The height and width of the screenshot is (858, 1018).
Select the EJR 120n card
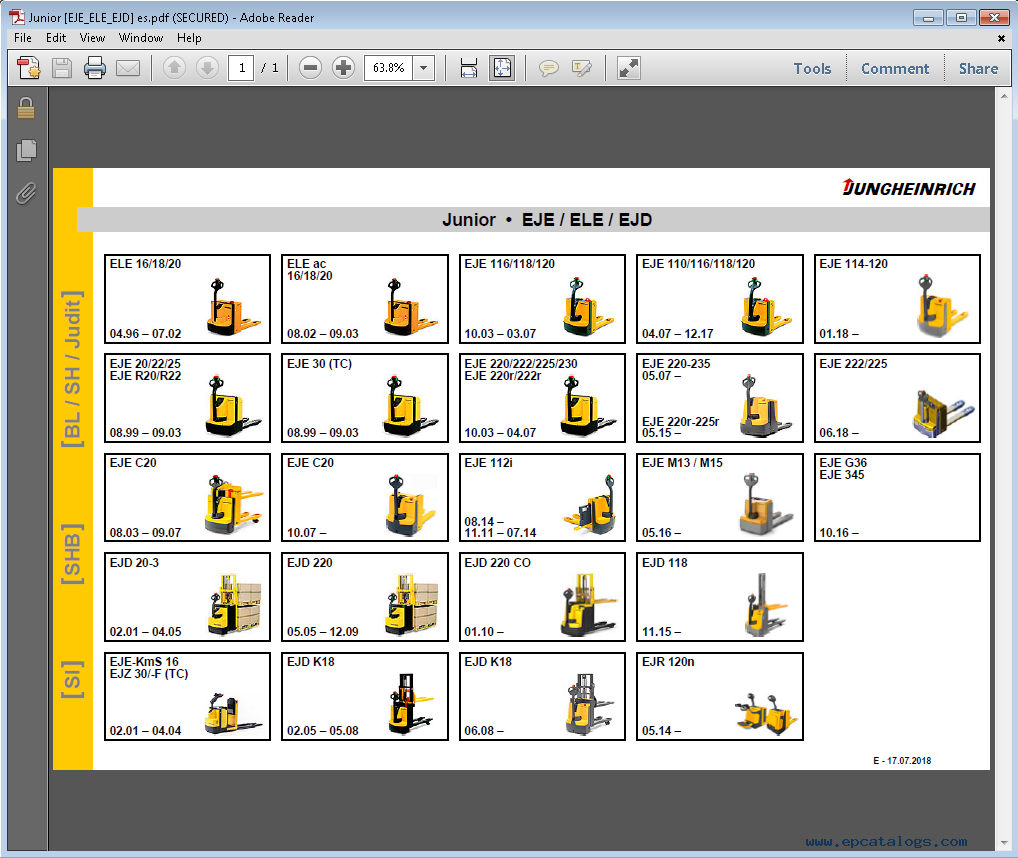719,696
